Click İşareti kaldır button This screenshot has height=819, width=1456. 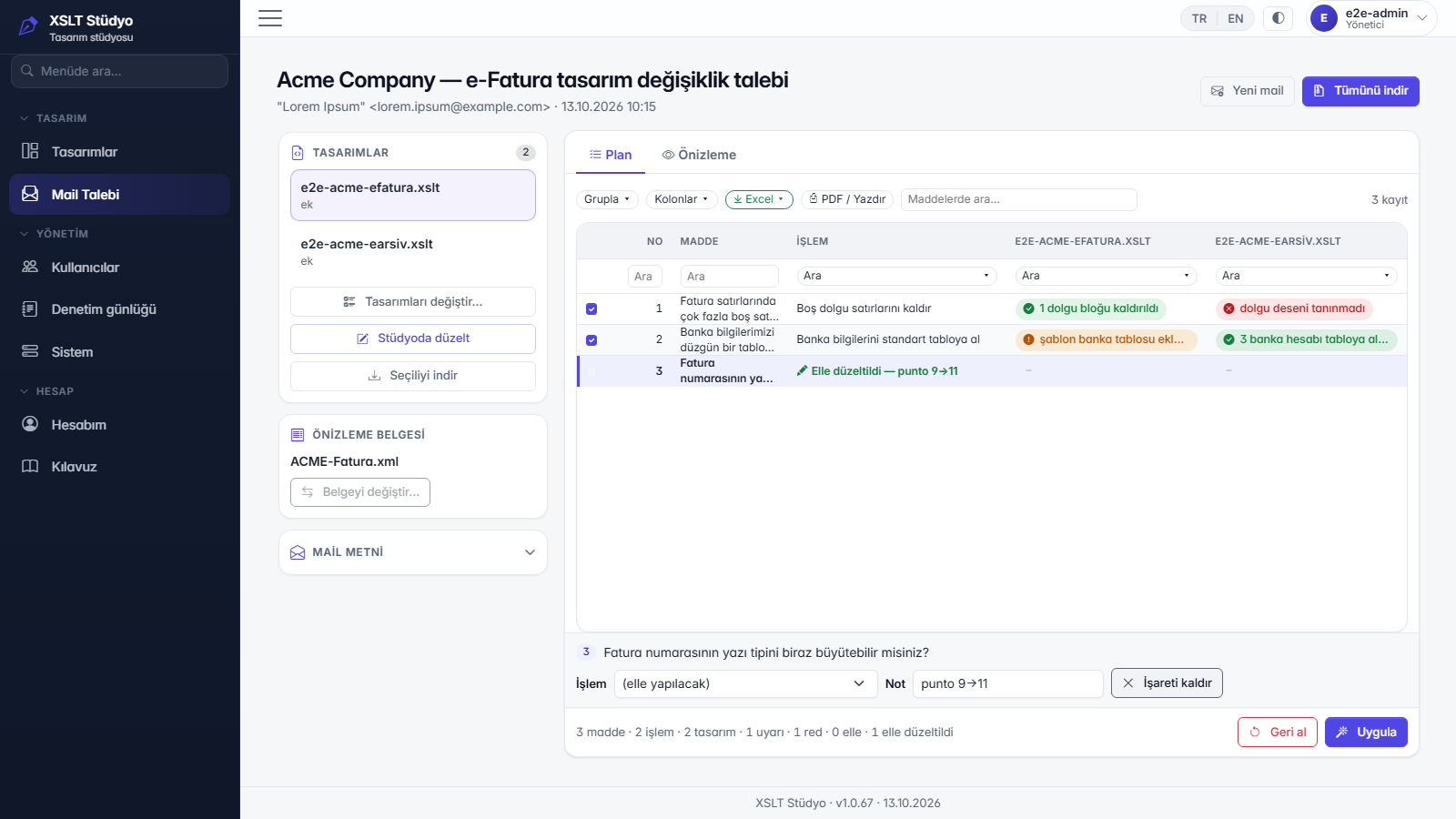[x=1167, y=683]
